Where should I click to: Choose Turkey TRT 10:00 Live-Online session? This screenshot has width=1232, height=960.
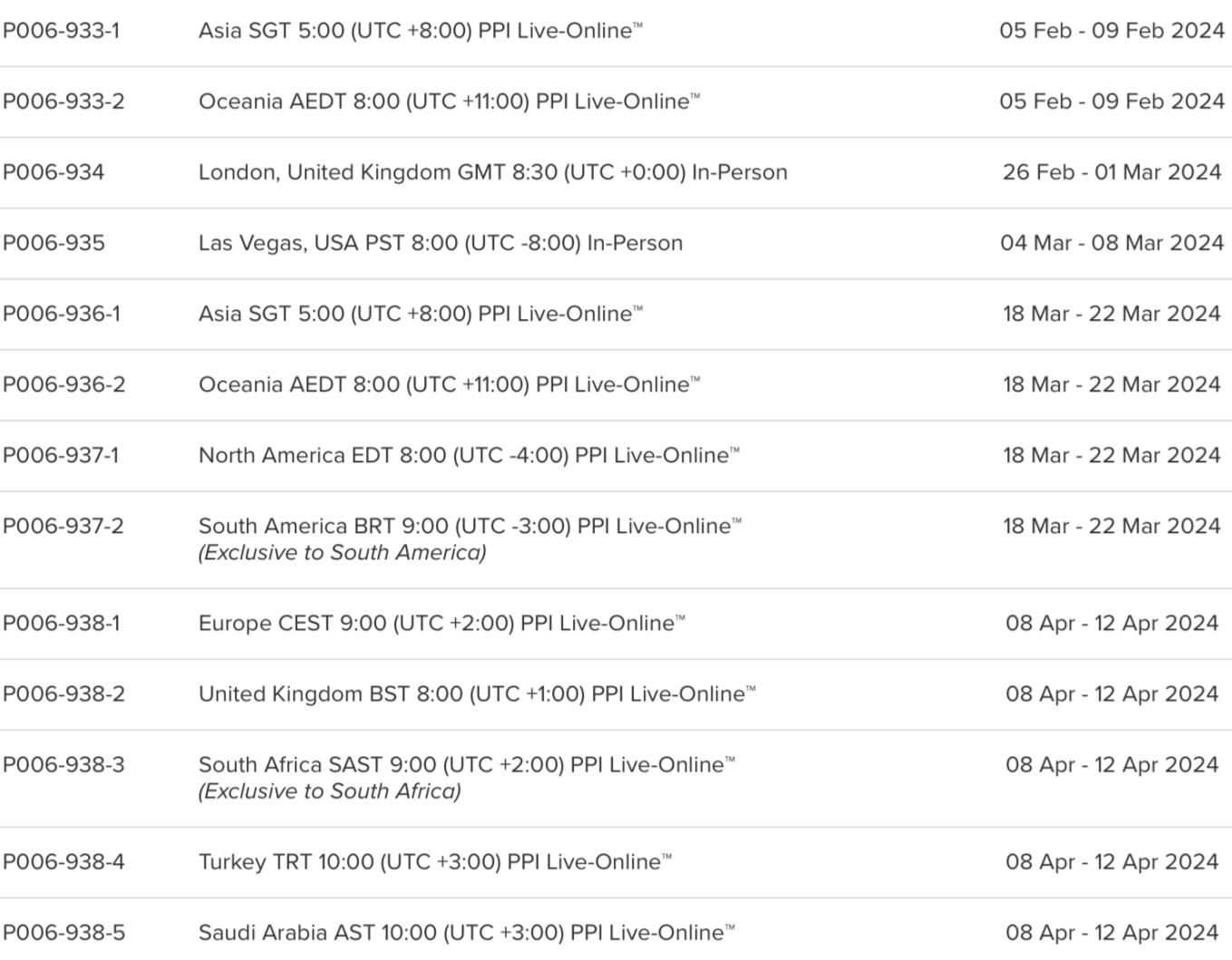pos(435,862)
